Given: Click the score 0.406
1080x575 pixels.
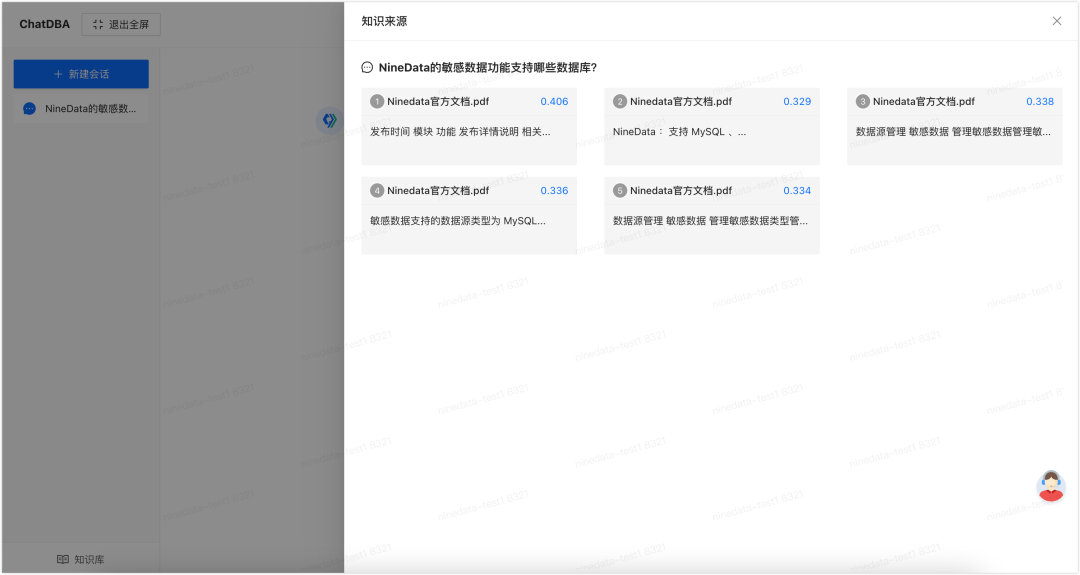Looking at the screenshot, I should 554,101.
